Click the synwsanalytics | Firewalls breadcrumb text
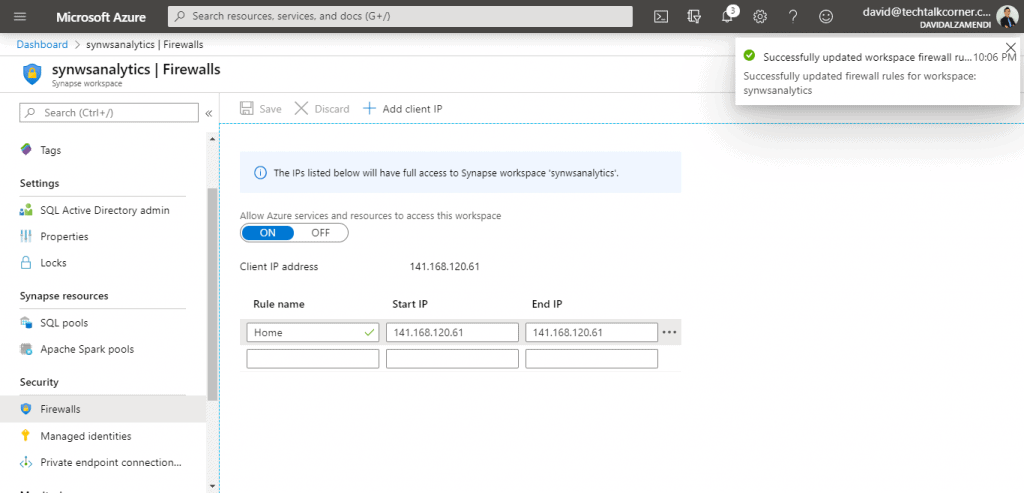The image size is (1024, 493). 144,44
